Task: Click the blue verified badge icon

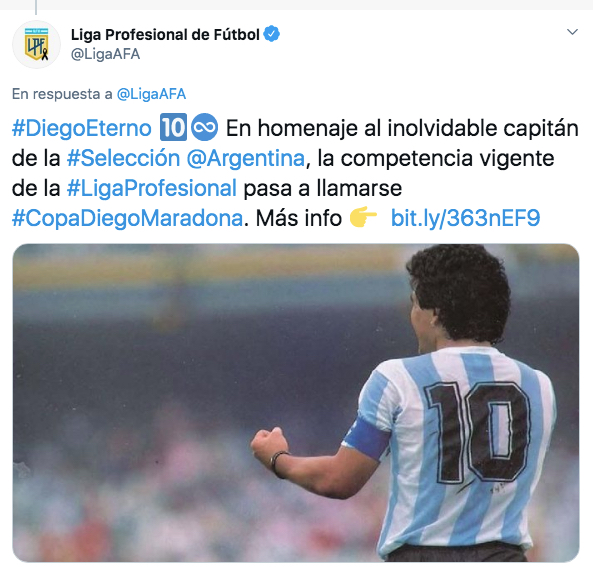Action: pos(272,34)
